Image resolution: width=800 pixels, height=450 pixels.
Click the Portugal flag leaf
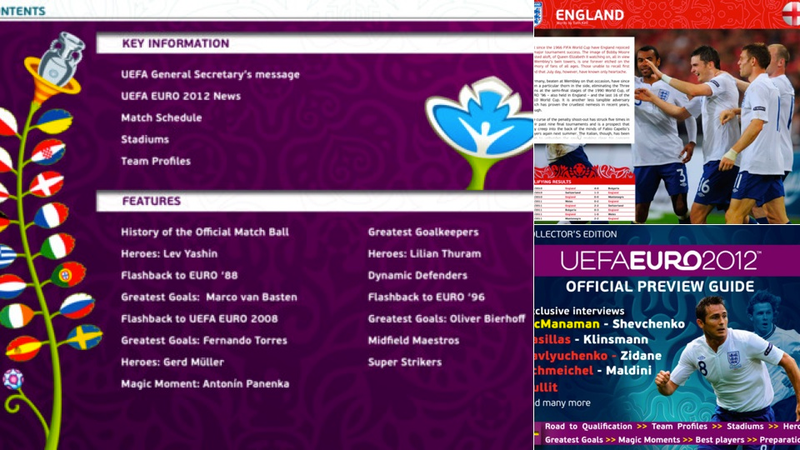(x=68, y=274)
